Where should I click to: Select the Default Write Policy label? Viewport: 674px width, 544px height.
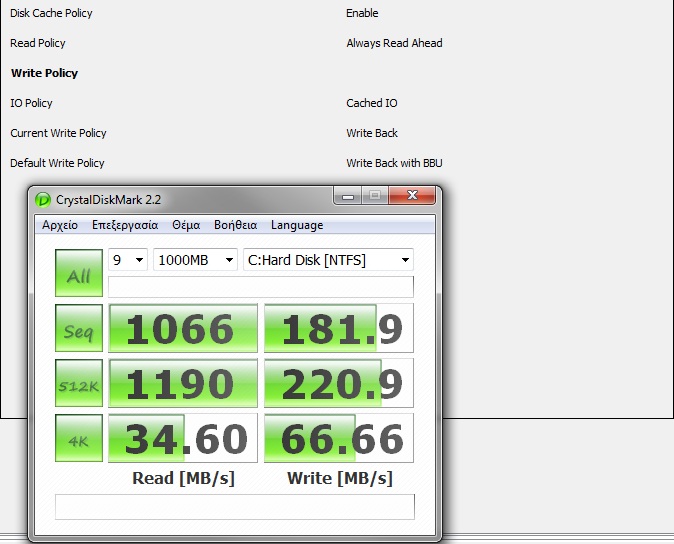(57, 163)
